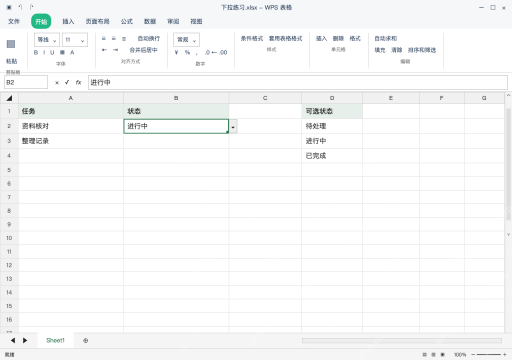The image size is (512, 360).
Task: Apply comma thousands separator format
Action: [197, 53]
